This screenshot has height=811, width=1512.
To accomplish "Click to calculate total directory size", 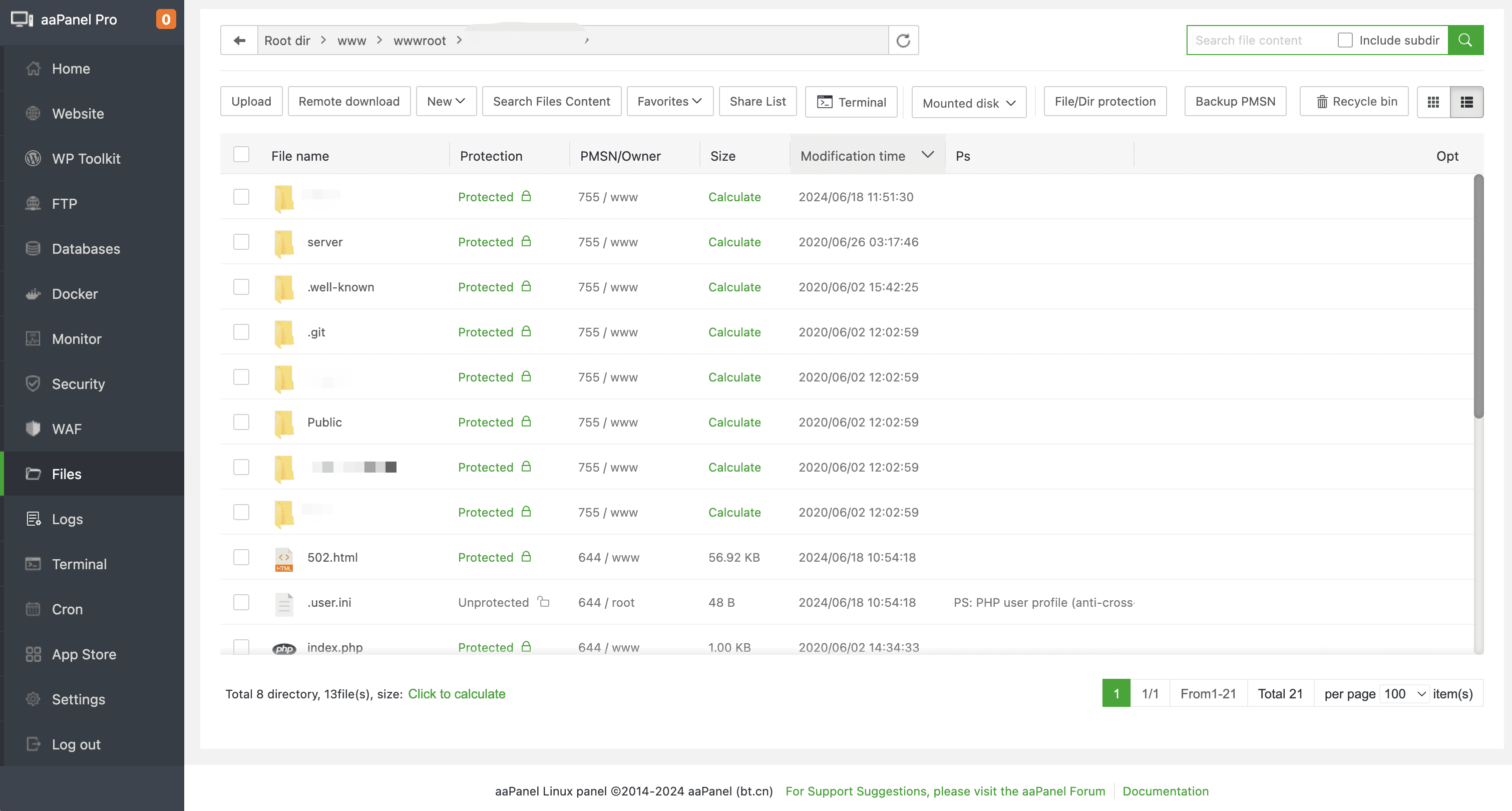I will click(x=456, y=694).
